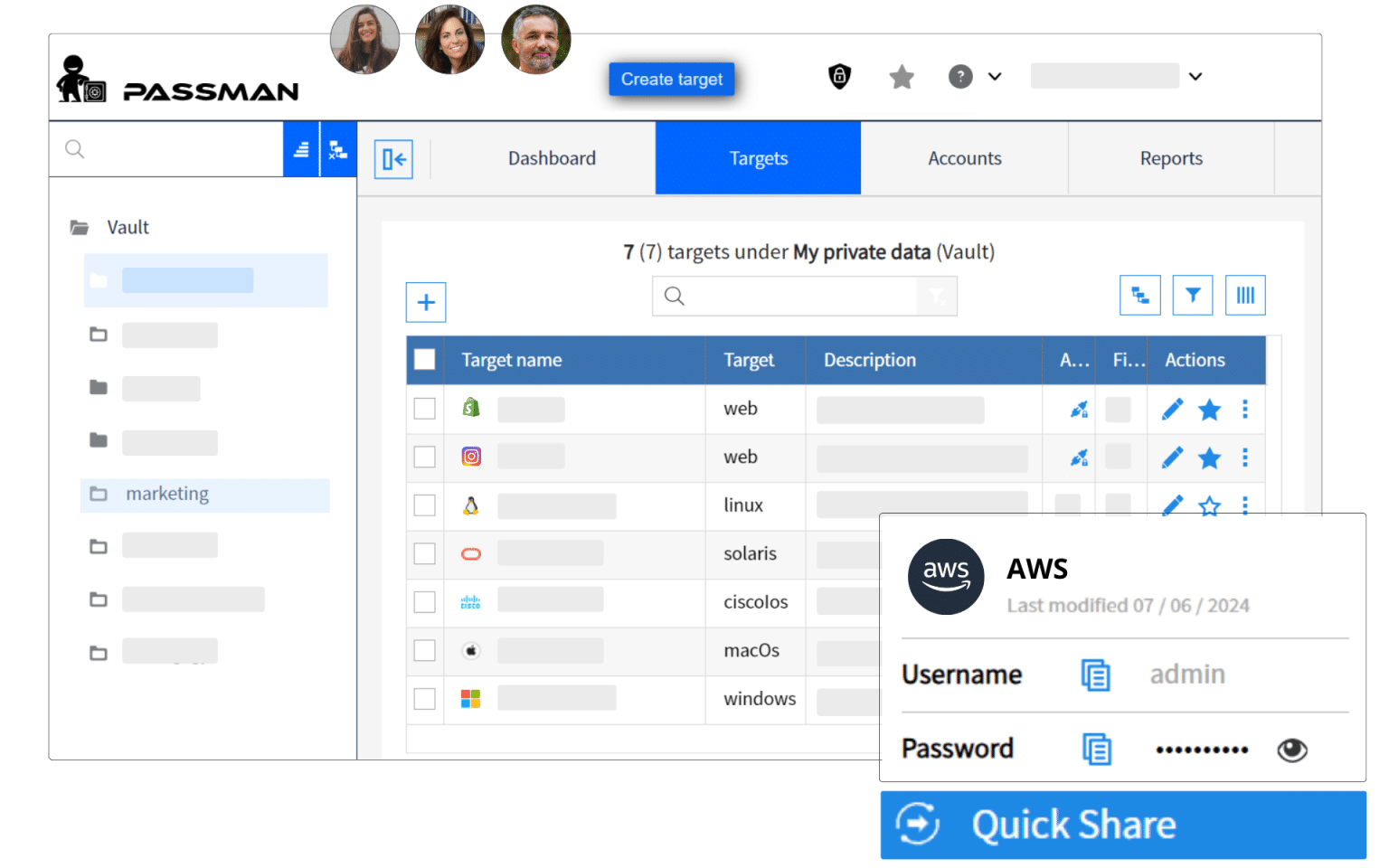The height and width of the screenshot is (868, 1389).
Task: Click the column layout icon next to the filter
Action: point(1245,295)
